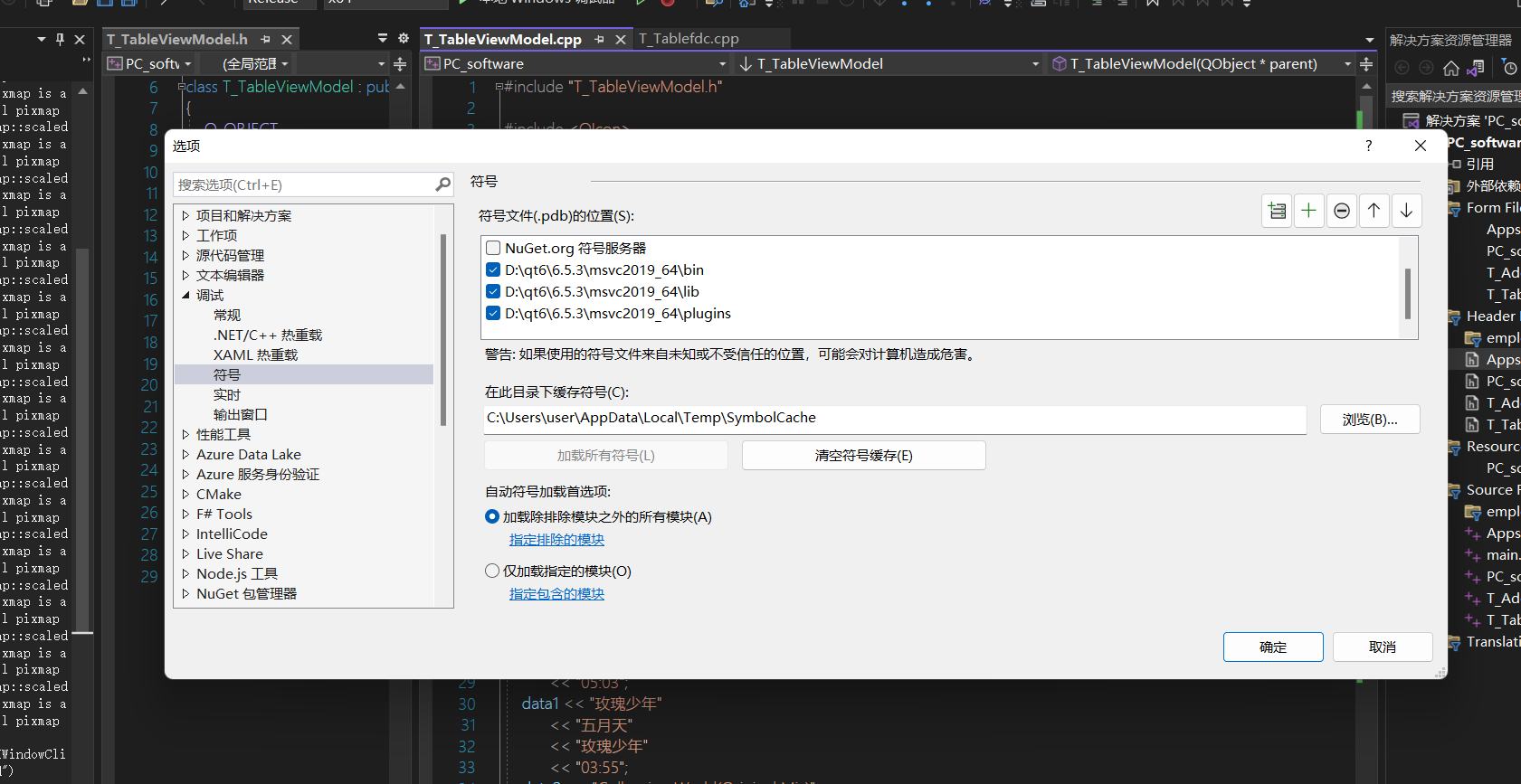
Task: Click the forward arrow in Solution Explorer toolbar
Action: pos(1426,68)
